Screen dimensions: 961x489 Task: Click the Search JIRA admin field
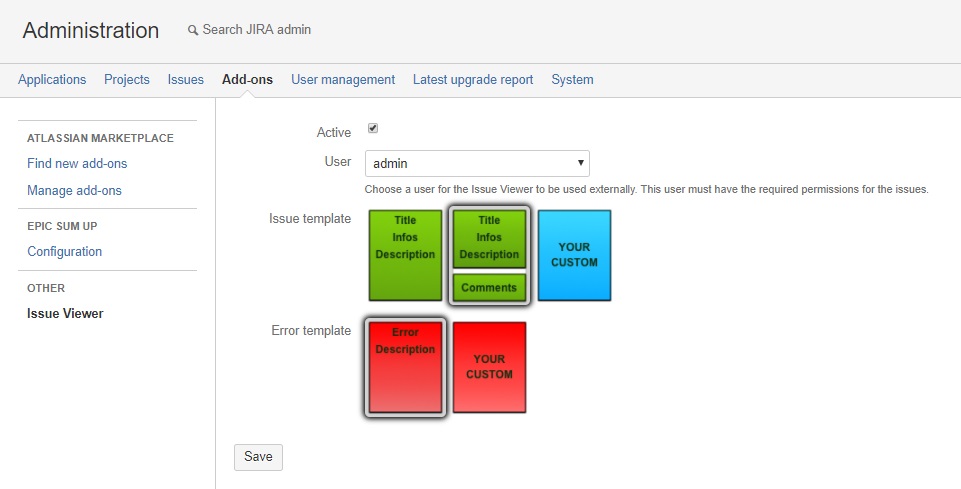click(x=257, y=30)
